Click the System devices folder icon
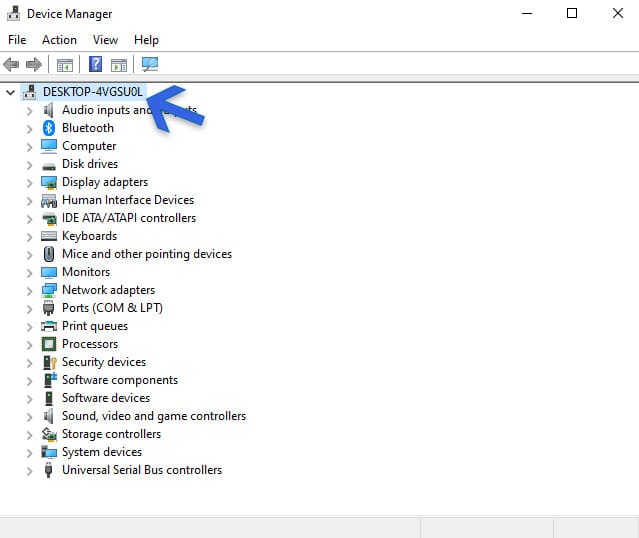The width and height of the screenshot is (639, 538). (x=49, y=452)
